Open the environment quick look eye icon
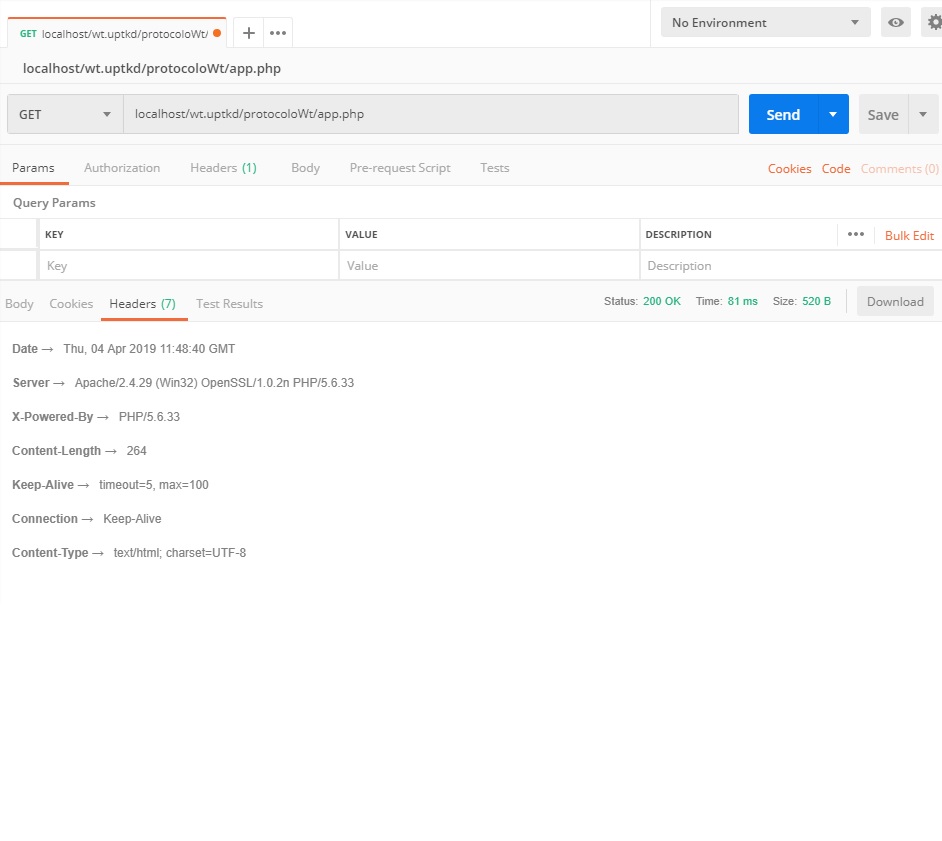This screenshot has width=942, height=841. [x=895, y=21]
